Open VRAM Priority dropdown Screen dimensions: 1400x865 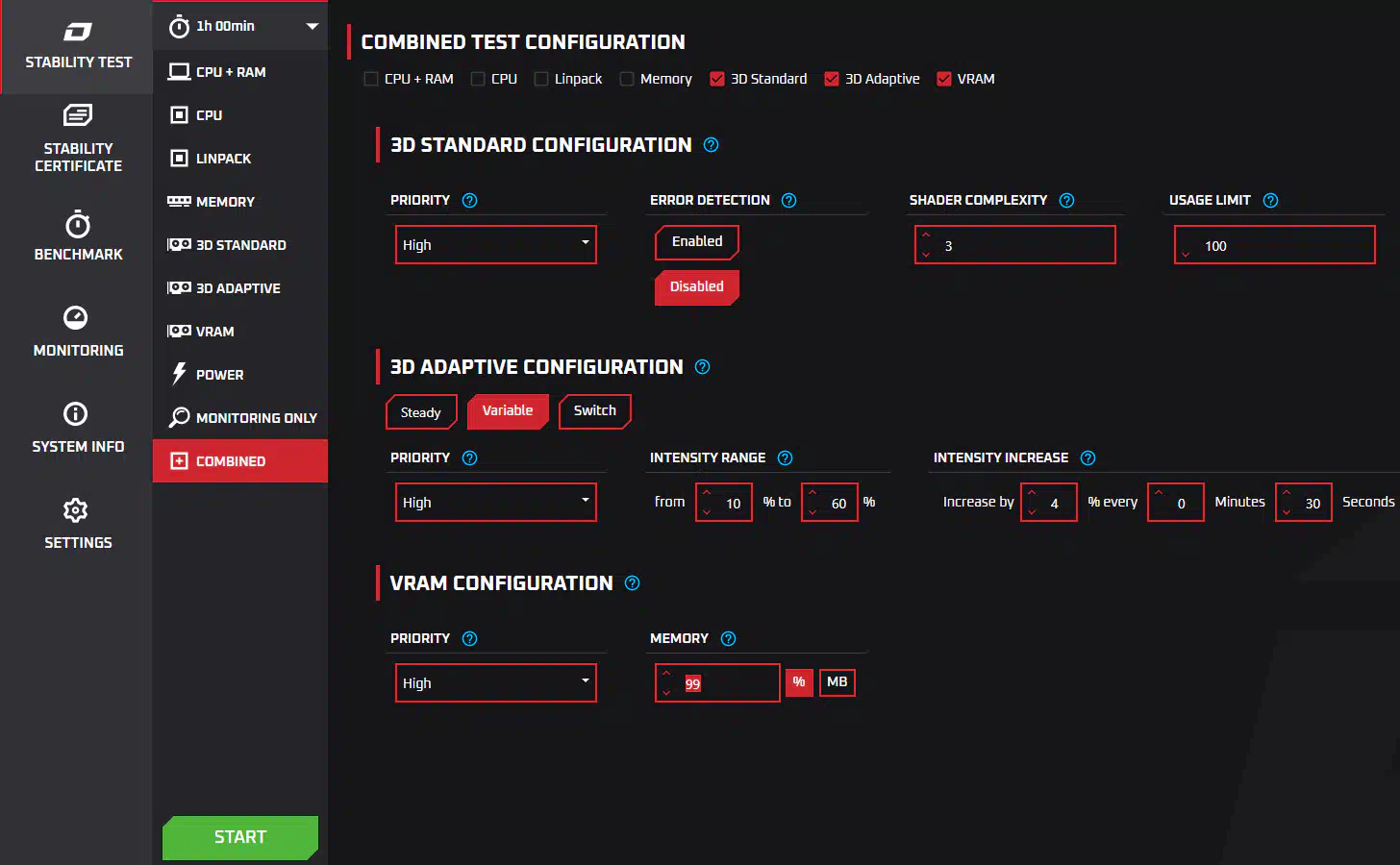tap(496, 682)
